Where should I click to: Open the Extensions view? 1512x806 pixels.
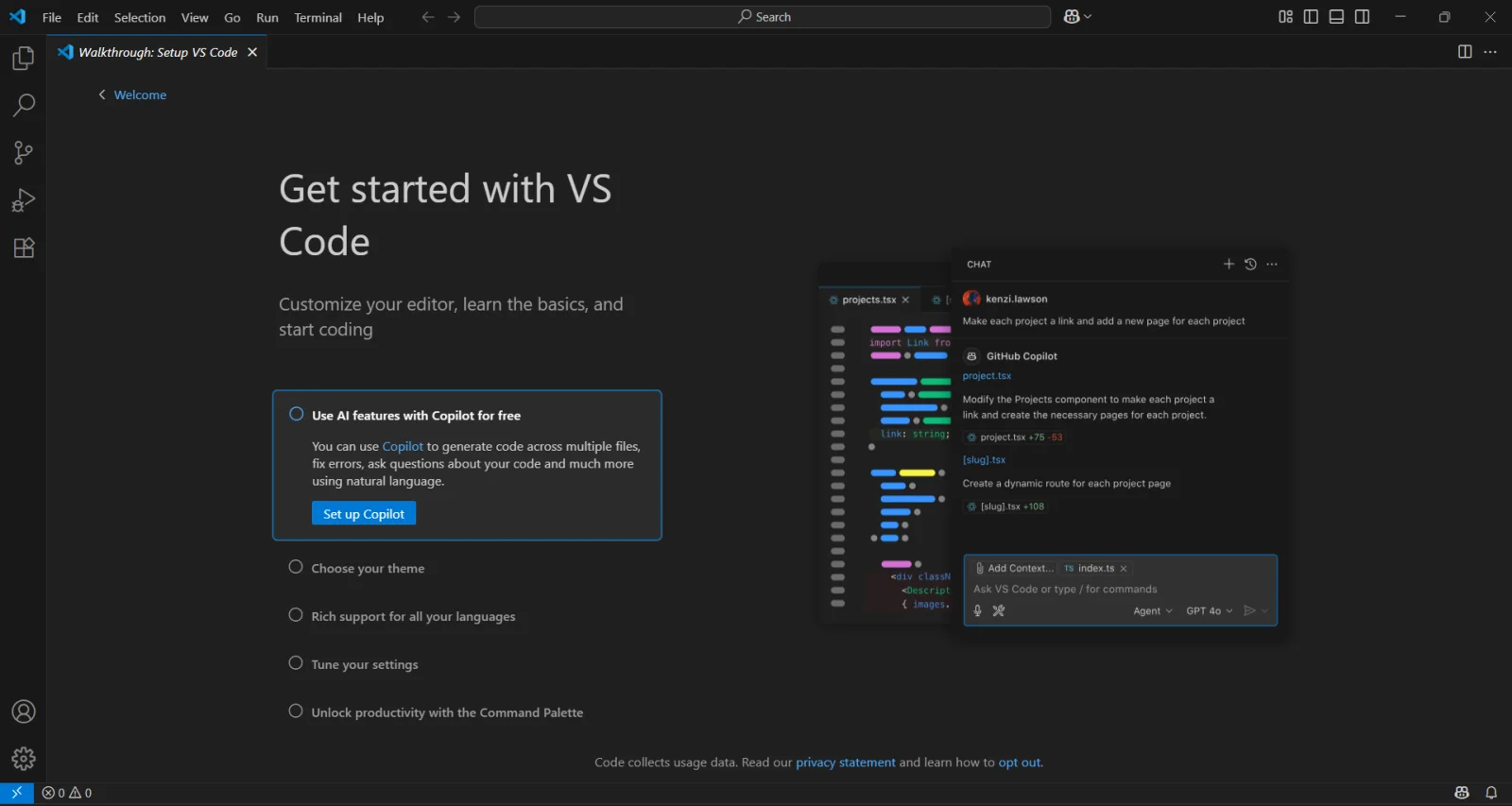point(24,248)
